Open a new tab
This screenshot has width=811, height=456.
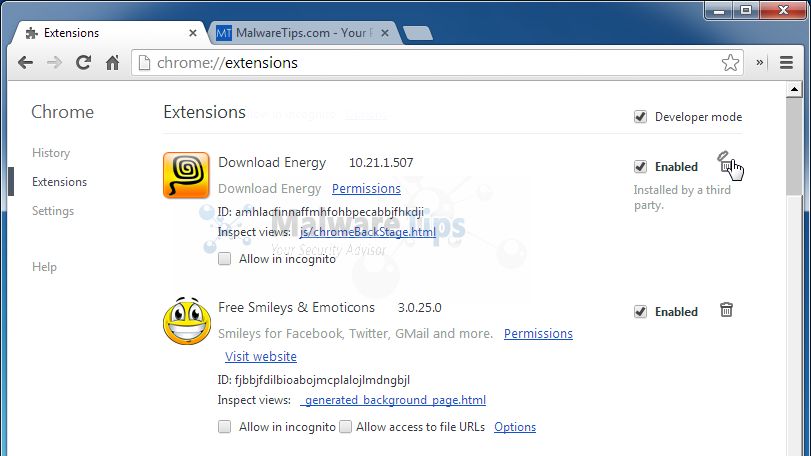pyautogui.click(x=418, y=33)
